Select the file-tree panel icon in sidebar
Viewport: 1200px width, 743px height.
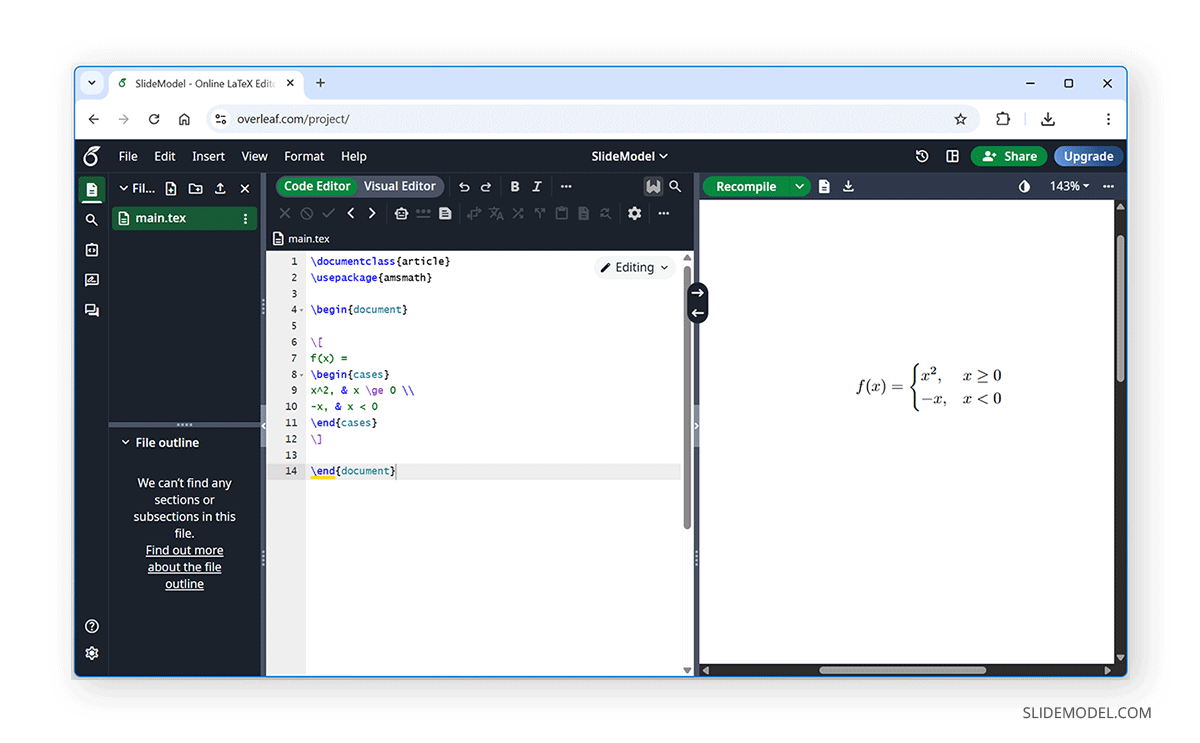point(91,188)
